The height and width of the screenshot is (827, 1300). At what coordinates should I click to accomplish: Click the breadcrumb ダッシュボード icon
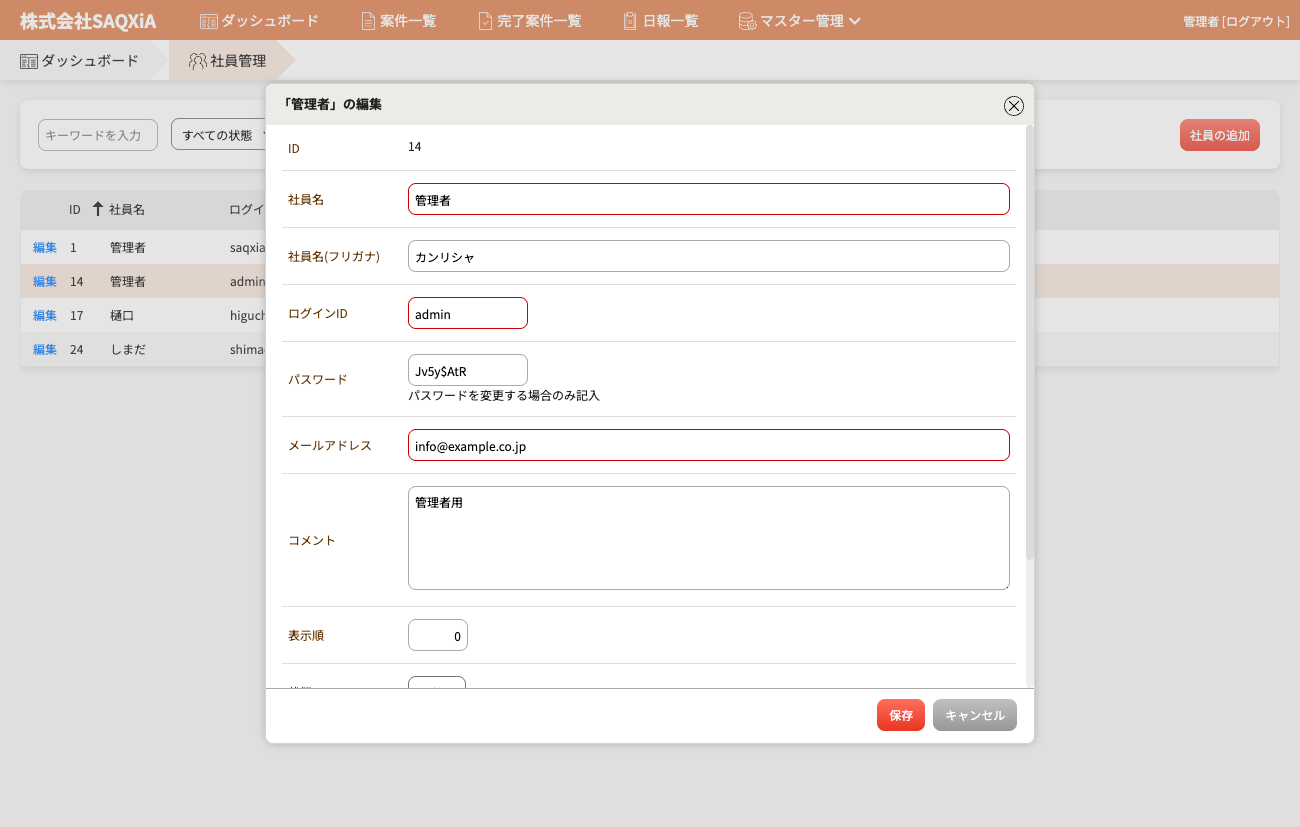pyautogui.click(x=29, y=61)
